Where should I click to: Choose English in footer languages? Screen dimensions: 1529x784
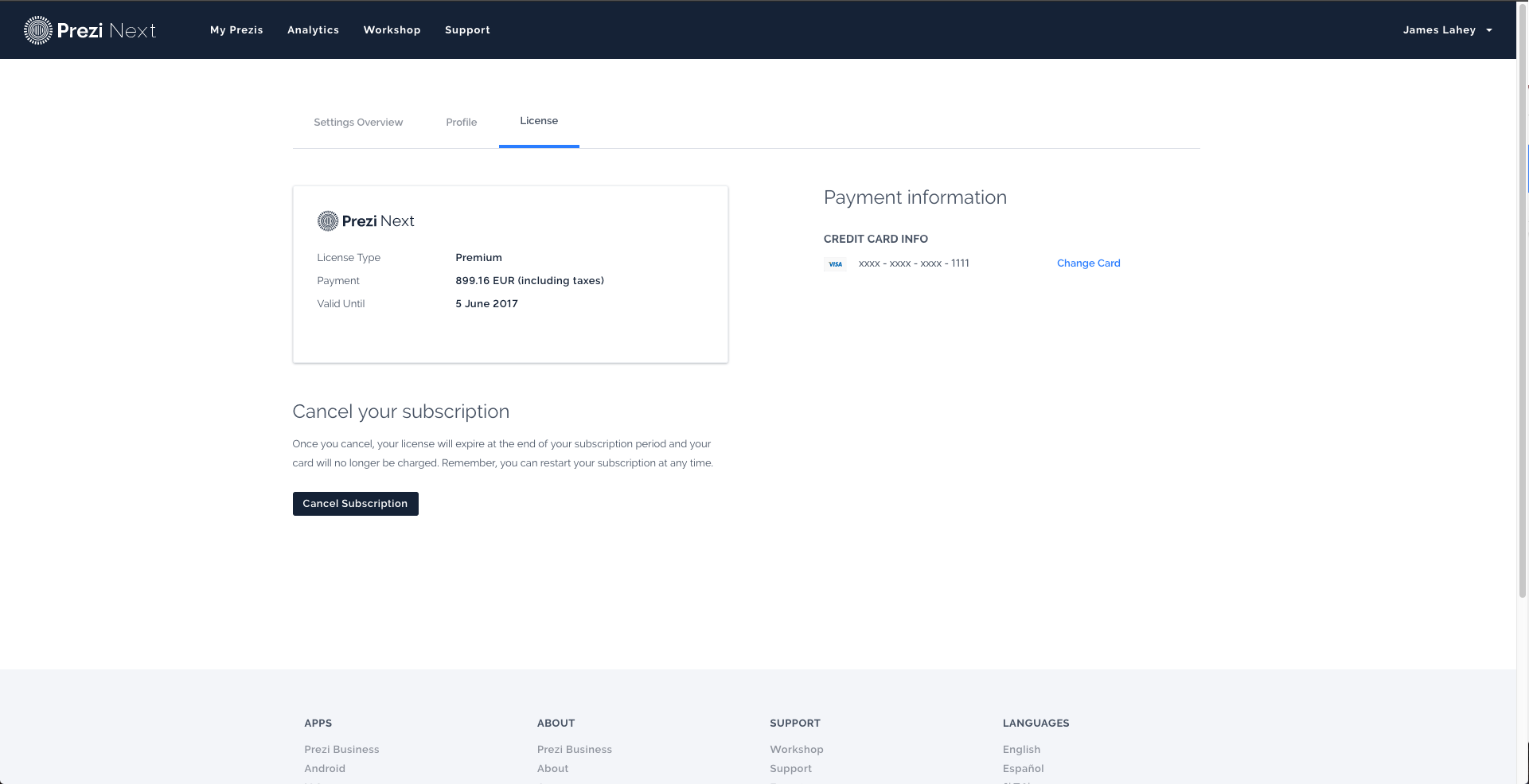[x=1021, y=750]
